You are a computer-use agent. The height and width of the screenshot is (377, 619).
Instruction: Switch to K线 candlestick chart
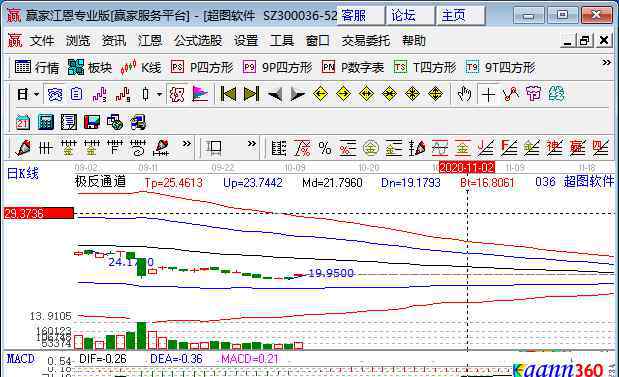(141, 68)
